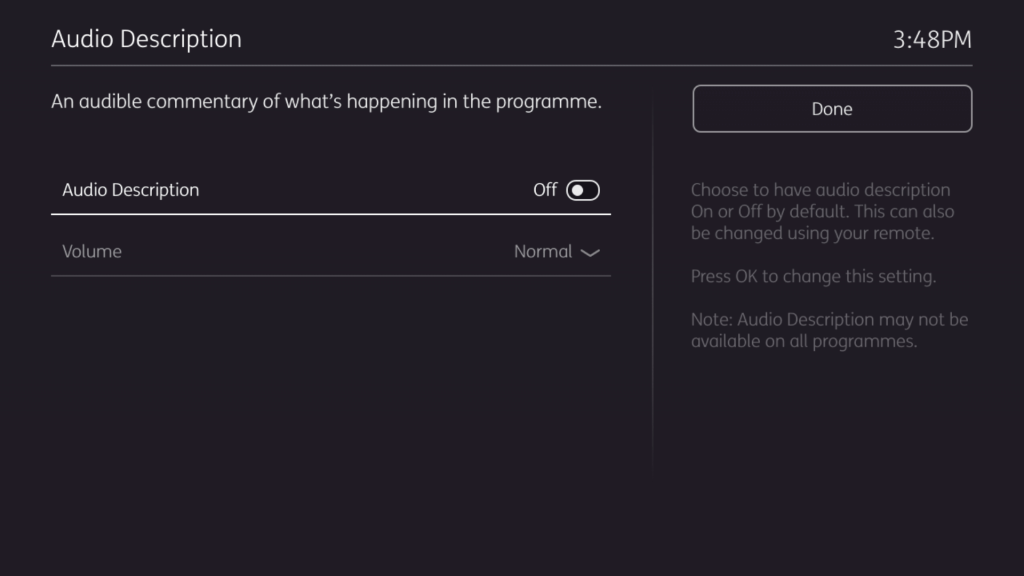Toggle the Audio Description switch

coord(583,190)
